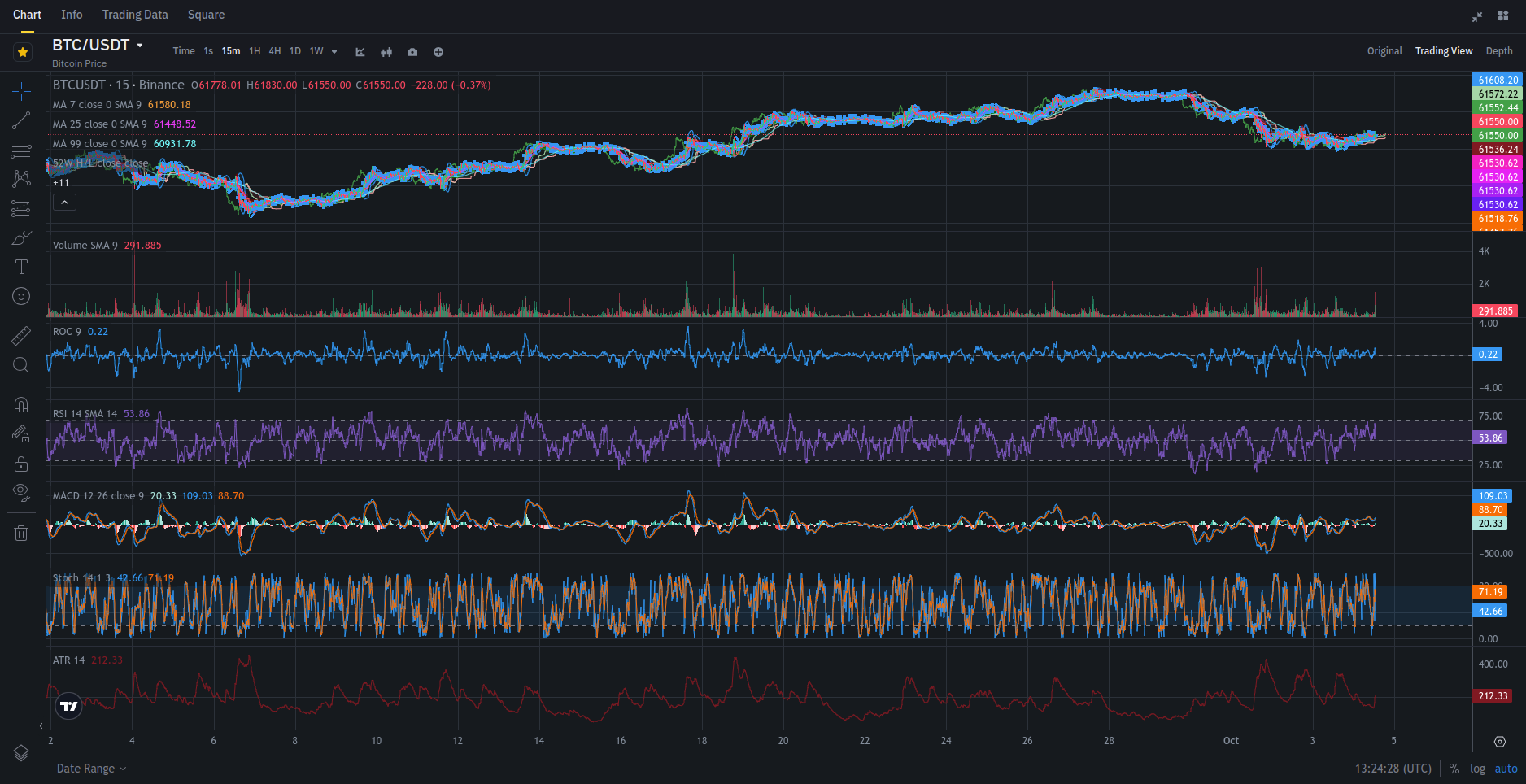This screenshot has width=1526, height=784.
Task: Open the XABCD pattern tool
Action: (x=21, y=179)
